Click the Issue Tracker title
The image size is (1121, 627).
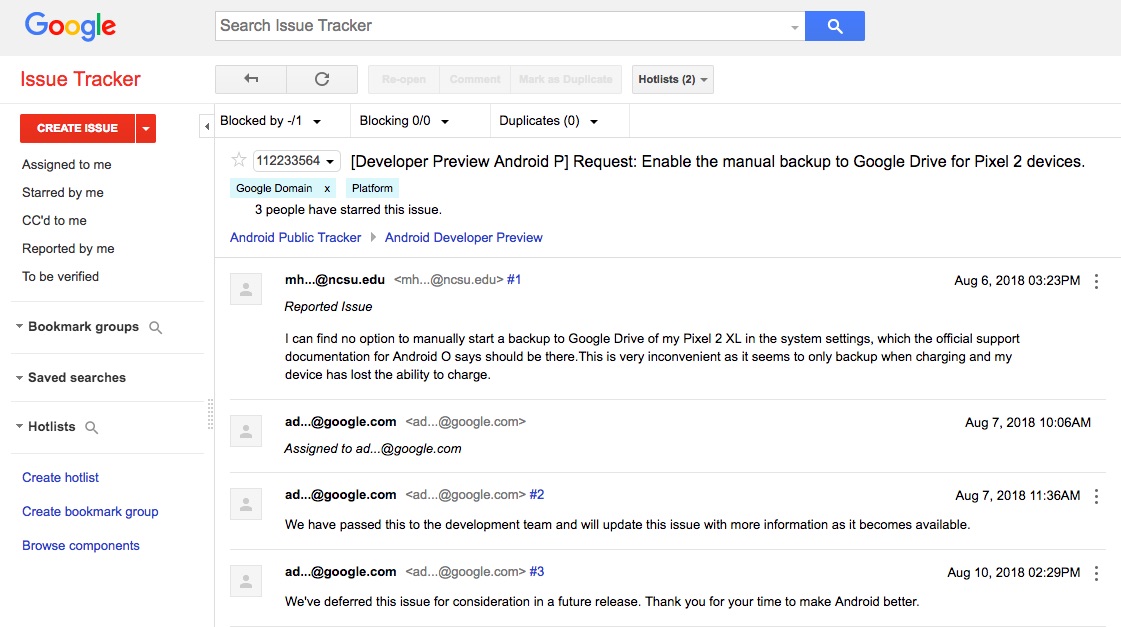point(80,79)
